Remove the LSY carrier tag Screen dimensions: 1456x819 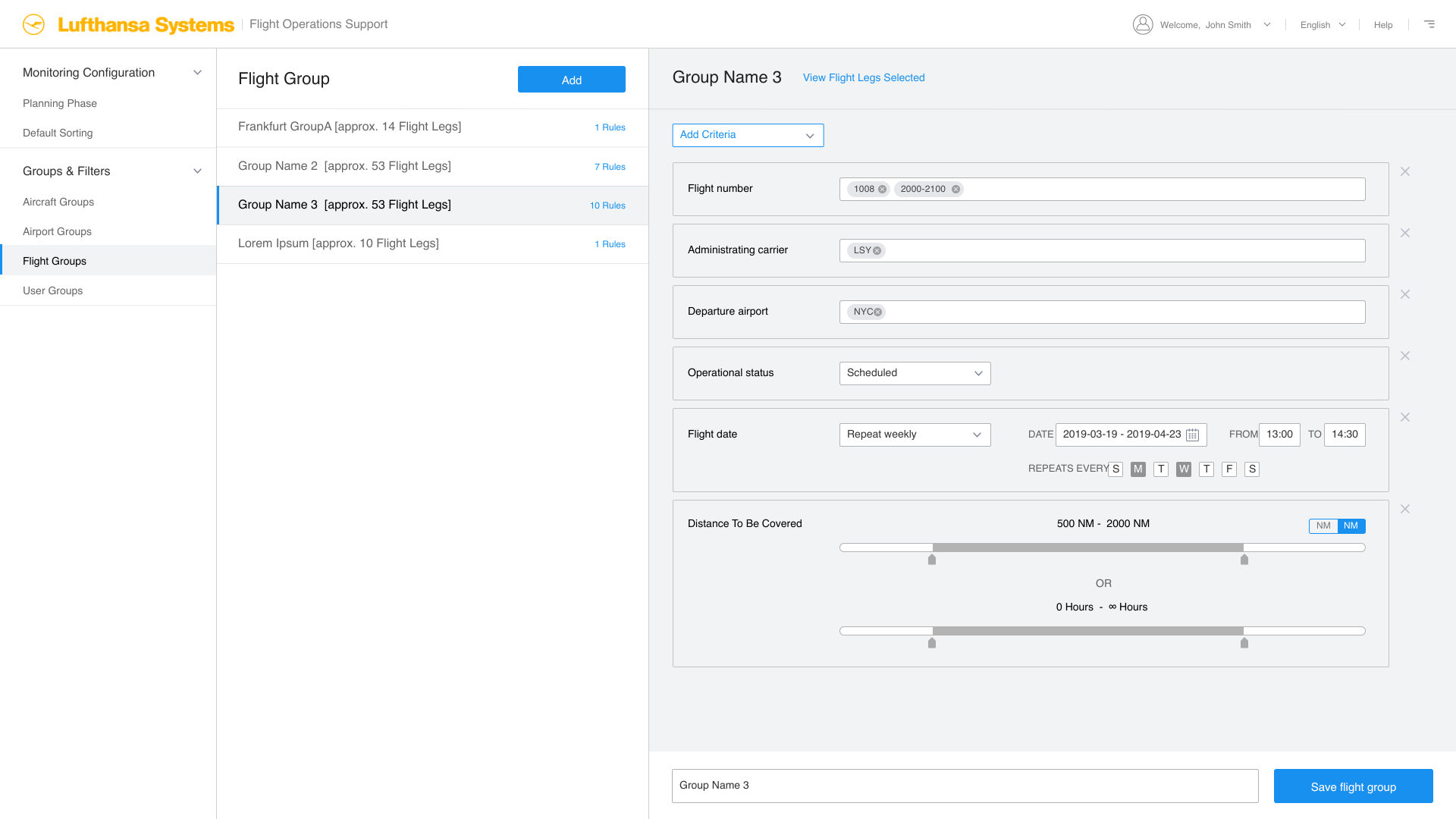coord(877,251)
